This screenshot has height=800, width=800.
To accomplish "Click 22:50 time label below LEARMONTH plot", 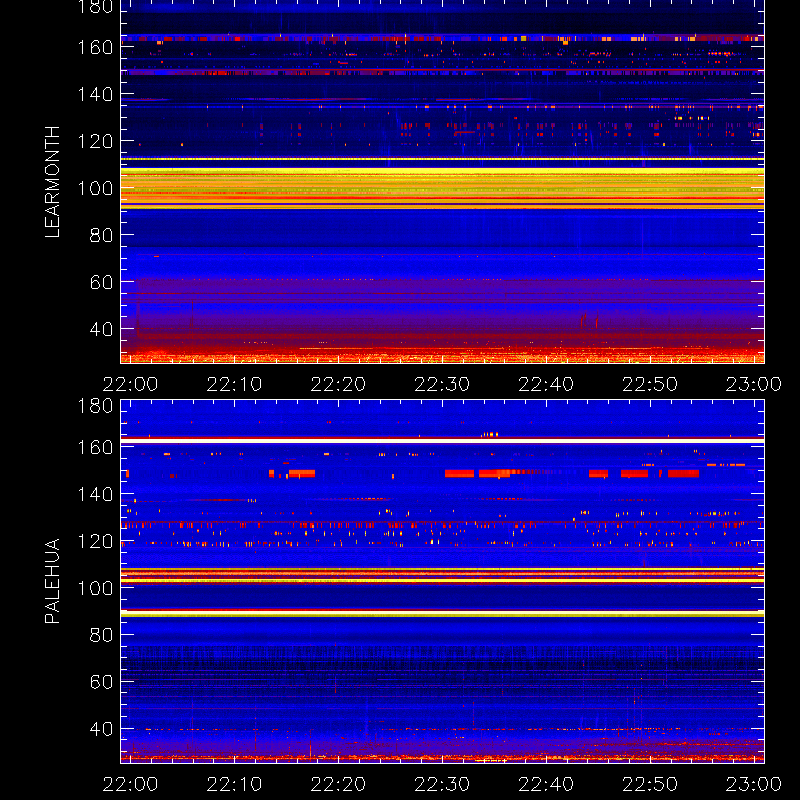I will [x=650, y=384].
